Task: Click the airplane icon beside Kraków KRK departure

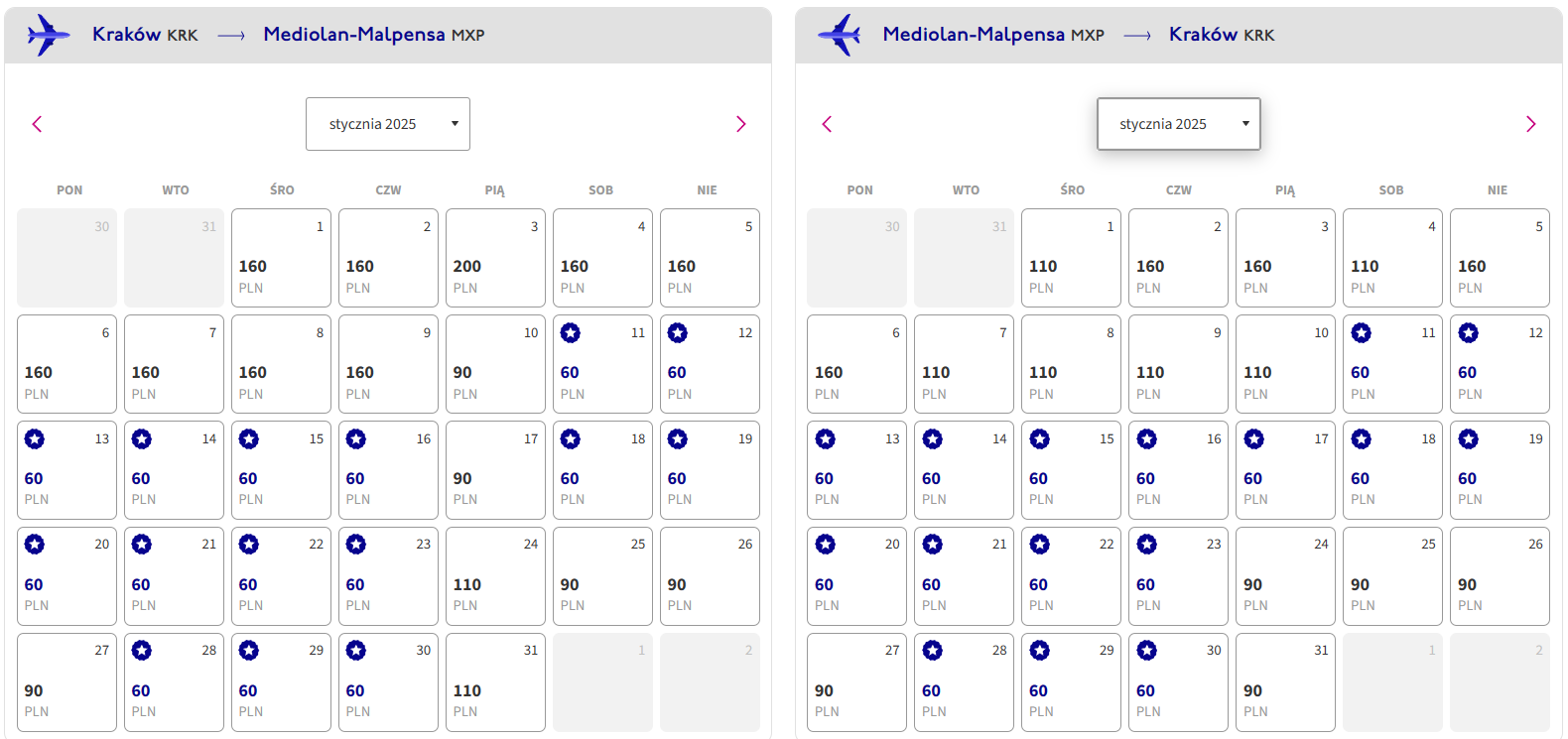Action: (x=49, y=35)
